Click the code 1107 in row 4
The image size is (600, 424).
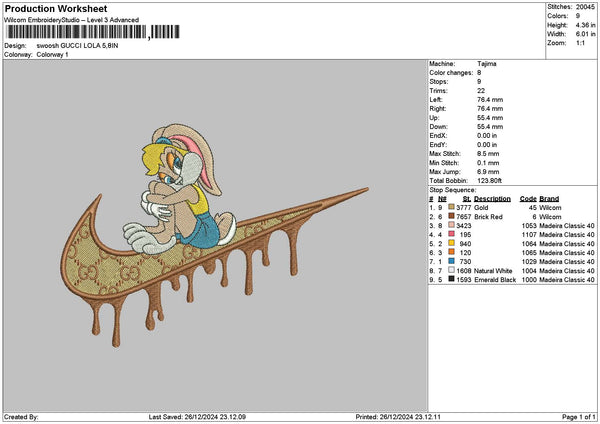(529, 235)
